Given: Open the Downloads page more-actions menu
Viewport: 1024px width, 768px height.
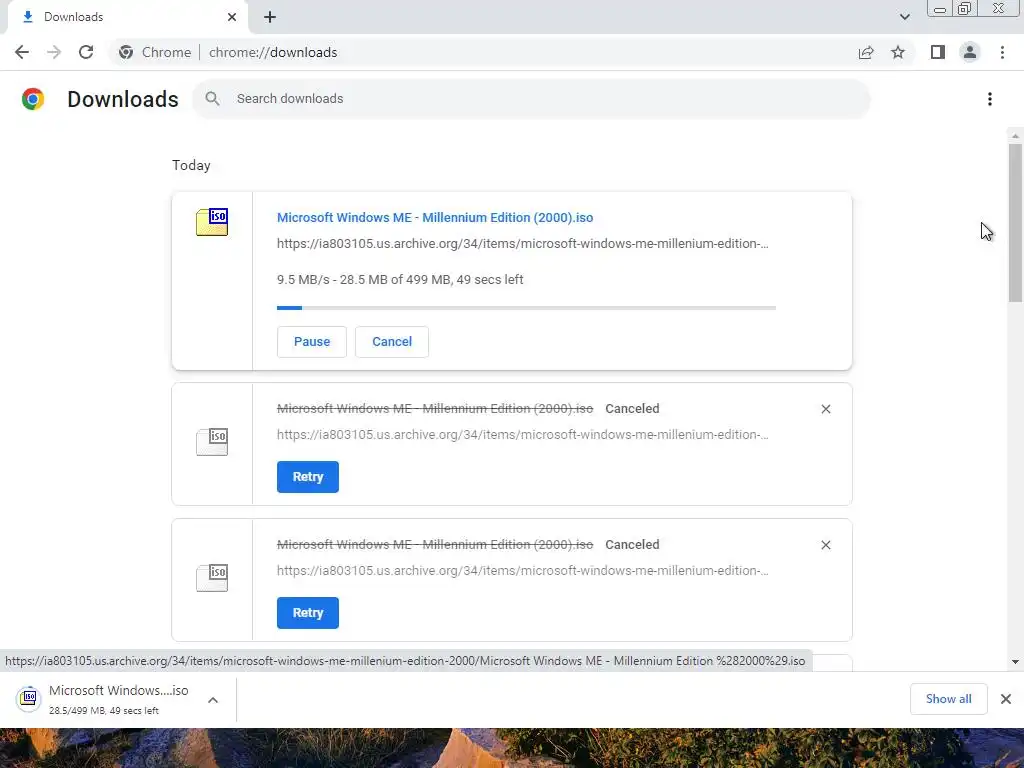Looking at the screenshot, I should click(990, 99).
